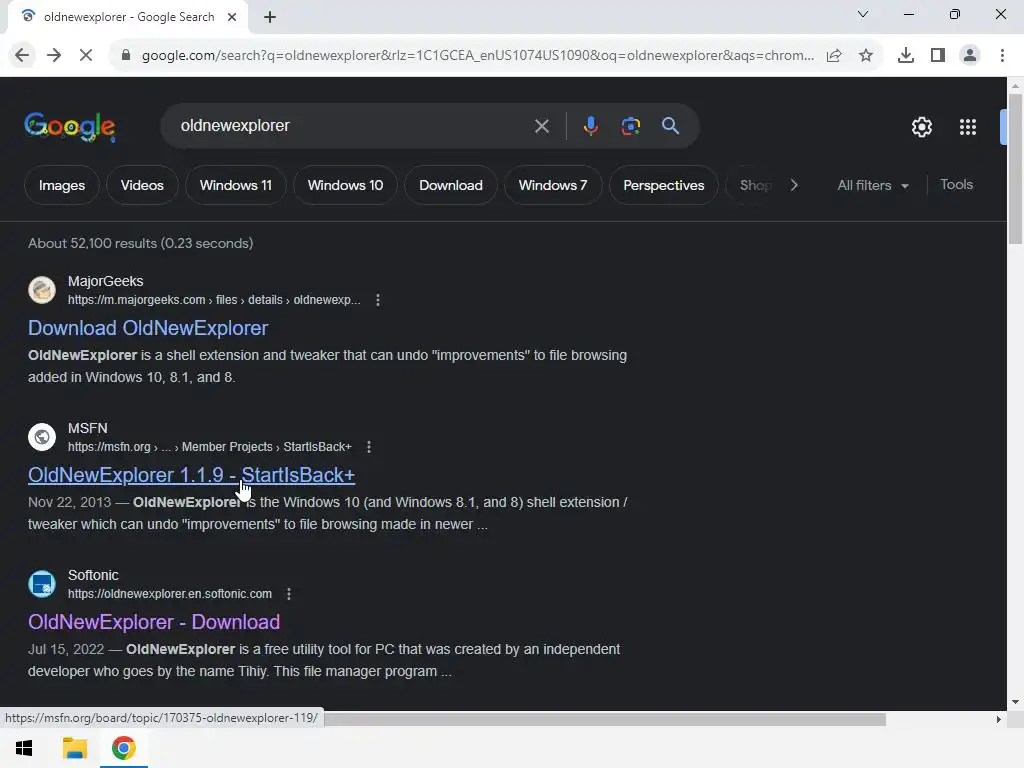Viewport: 1024px width, 768px height.
Task: Click the browser back arrow
Action: (22, 56)
